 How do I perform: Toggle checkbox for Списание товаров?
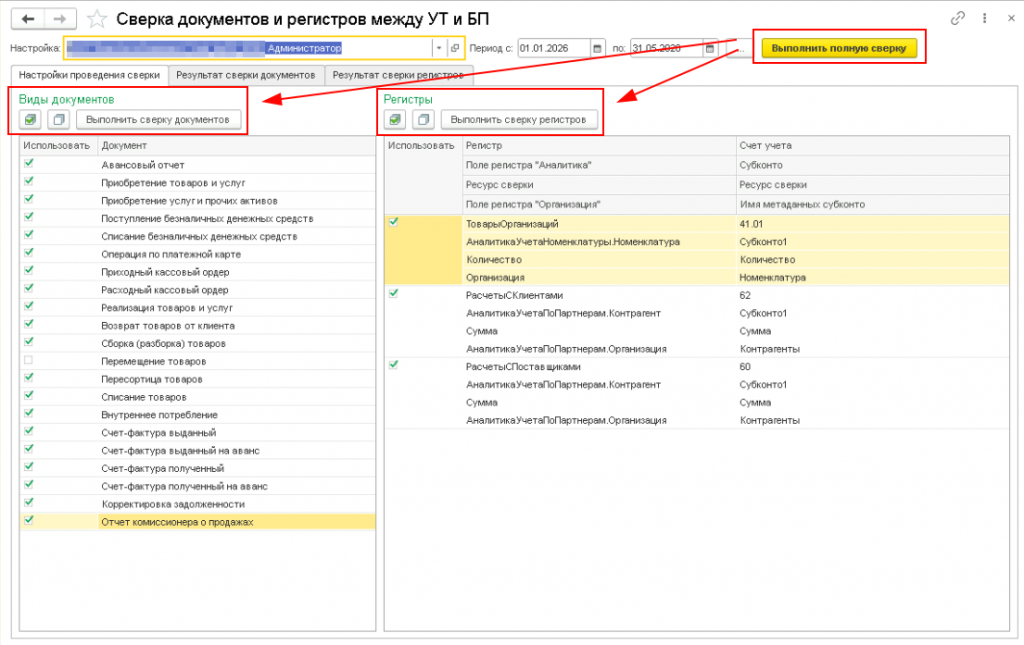click(29, 396)
